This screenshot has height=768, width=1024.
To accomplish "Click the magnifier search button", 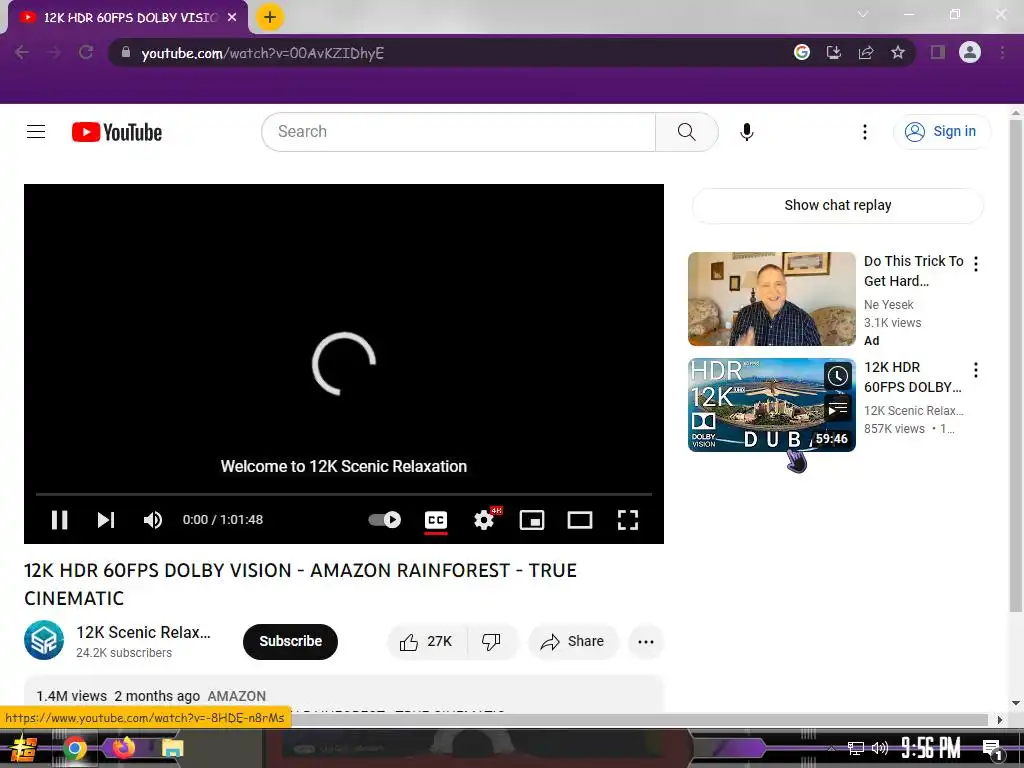I will coord(686,132).
